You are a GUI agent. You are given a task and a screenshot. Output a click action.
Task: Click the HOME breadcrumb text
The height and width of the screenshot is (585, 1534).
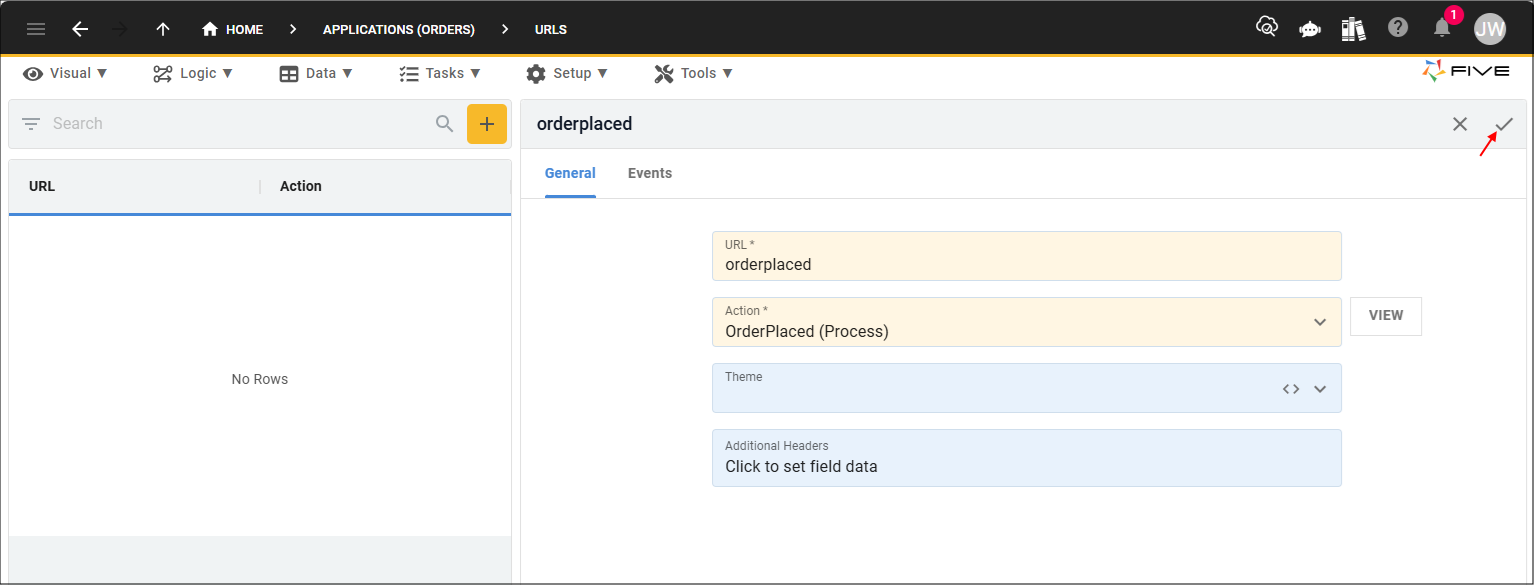tap(244, 30)
